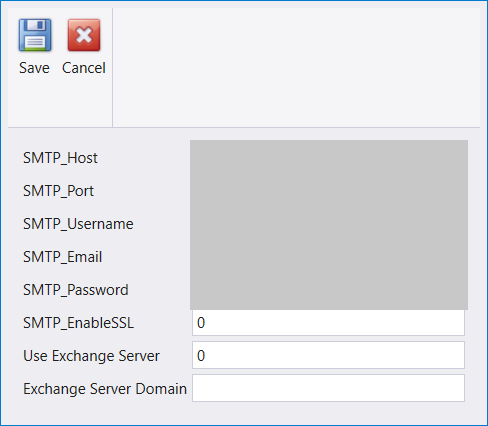Select the SMTP_Port label
The width and height of the screenshot is (488, 426).
[x=58, y=191]
